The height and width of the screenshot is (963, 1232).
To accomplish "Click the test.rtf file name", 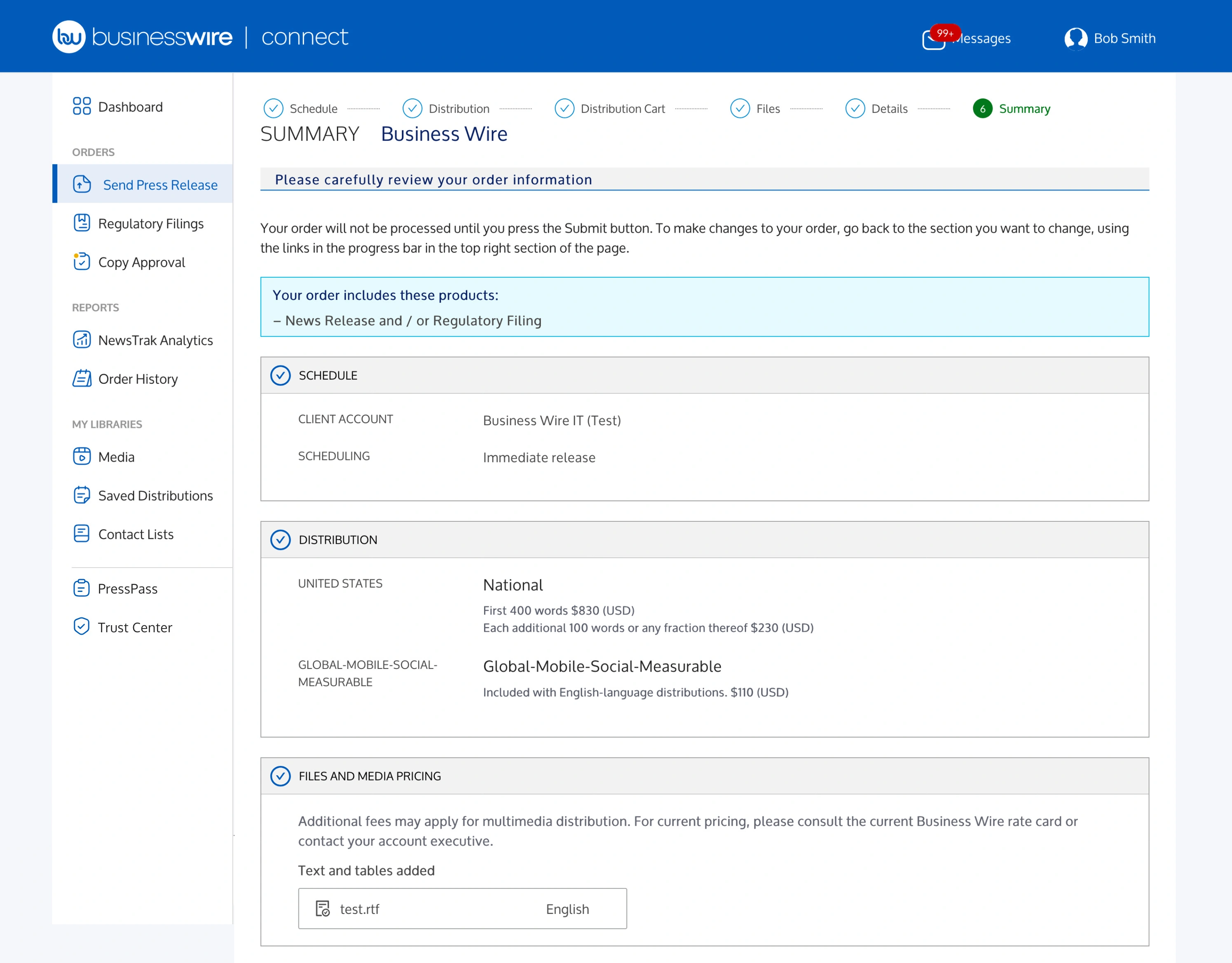I will (x=359, y=909).
